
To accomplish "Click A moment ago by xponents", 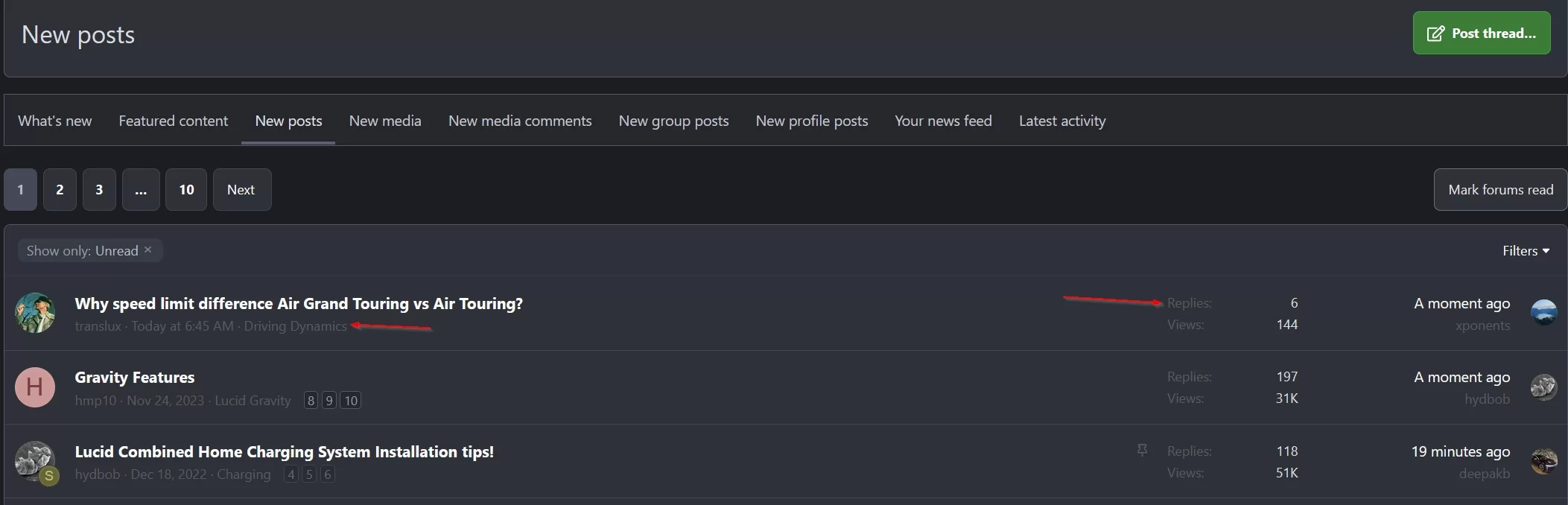I will (1461, 303).
